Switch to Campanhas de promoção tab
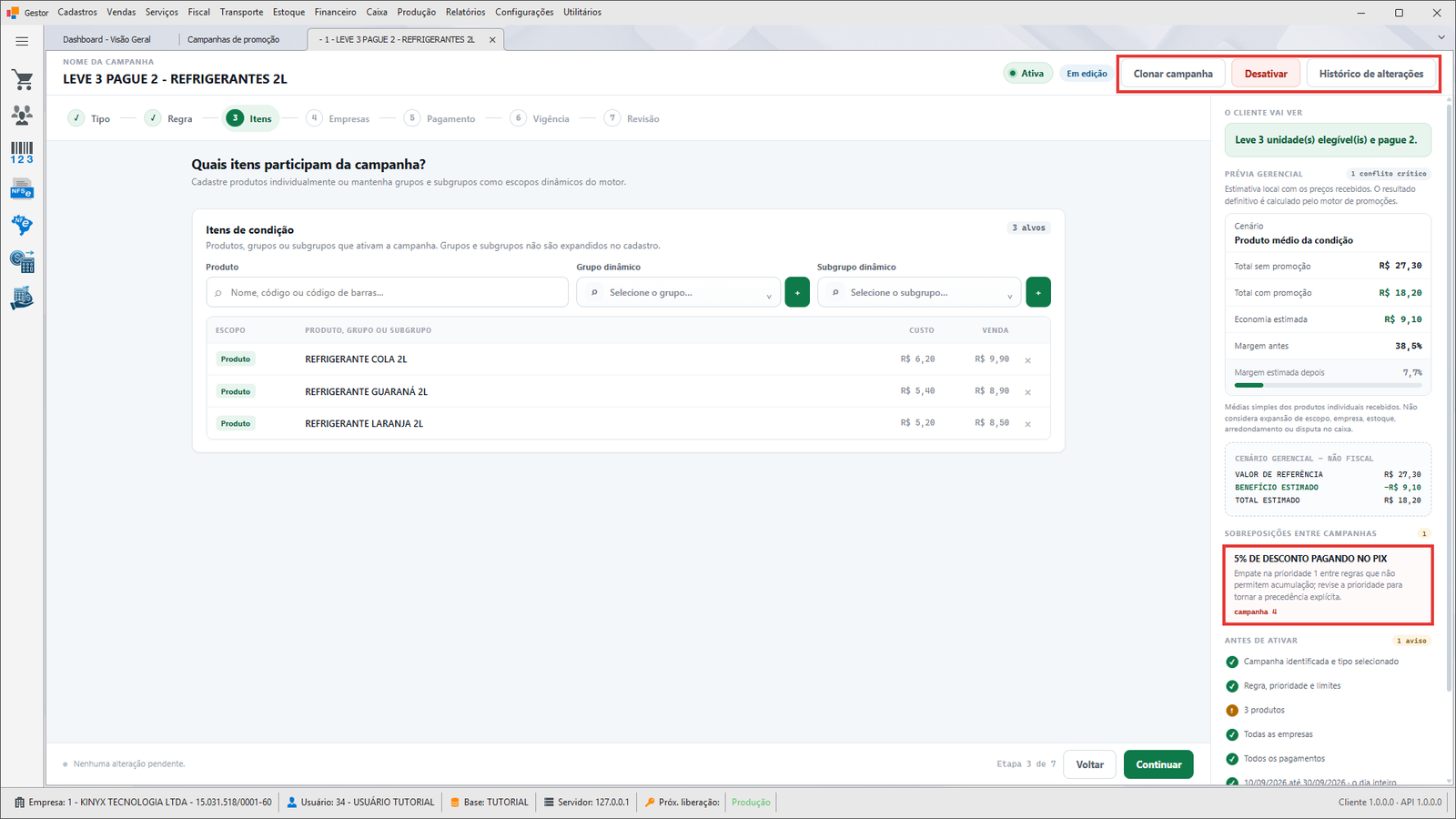This screenshot has height=819, width=1456. point(233,40)
